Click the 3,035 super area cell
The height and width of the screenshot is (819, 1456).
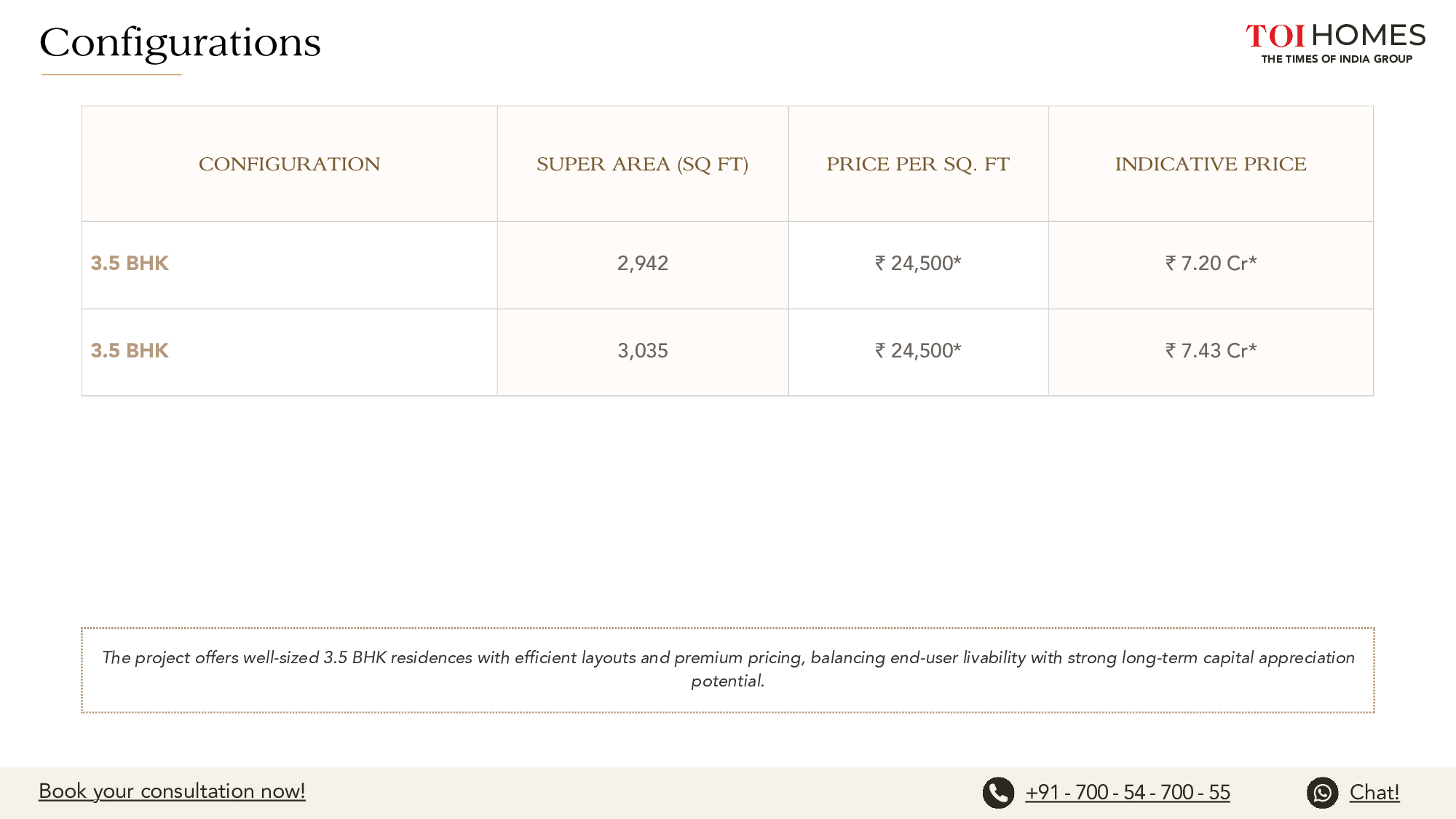point(642,351)
